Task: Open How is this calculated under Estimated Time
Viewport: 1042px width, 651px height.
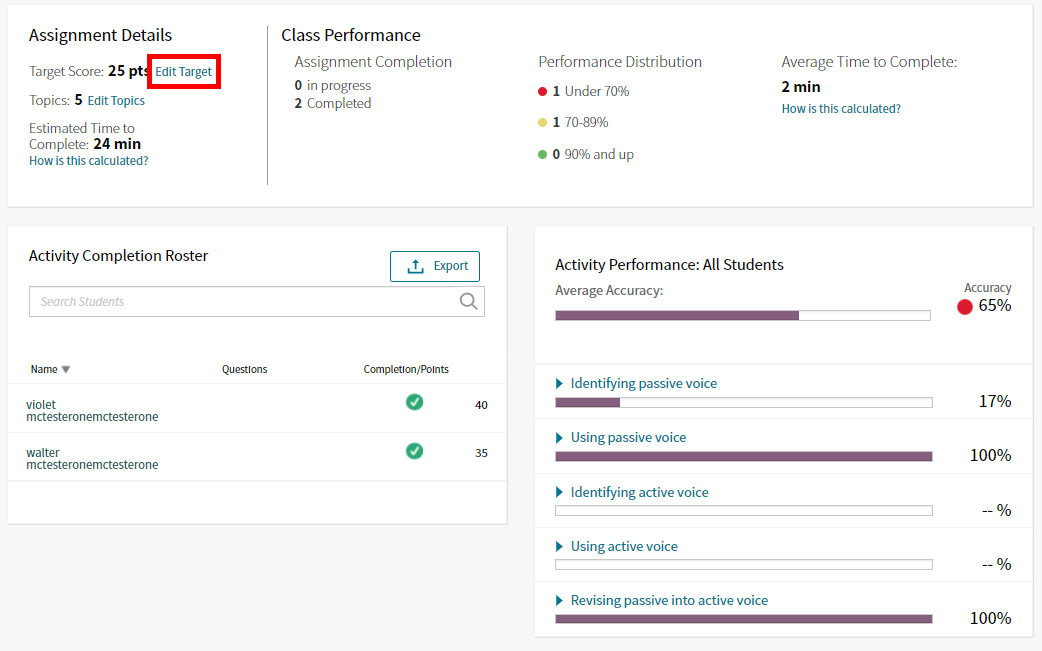Action: (88, 159)
